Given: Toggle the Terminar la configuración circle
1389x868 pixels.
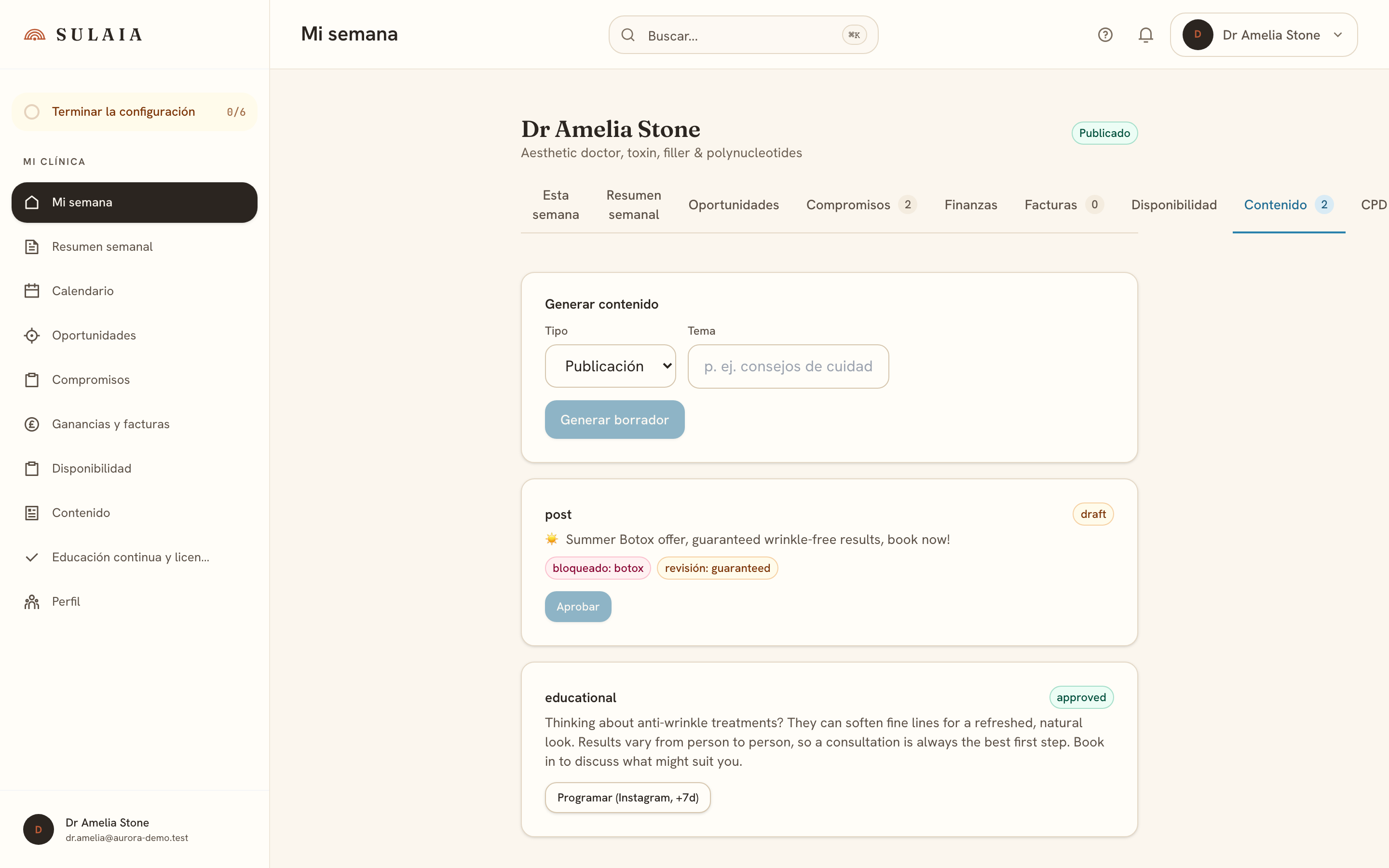Looking at the screenshot, I should coord(32,112).
